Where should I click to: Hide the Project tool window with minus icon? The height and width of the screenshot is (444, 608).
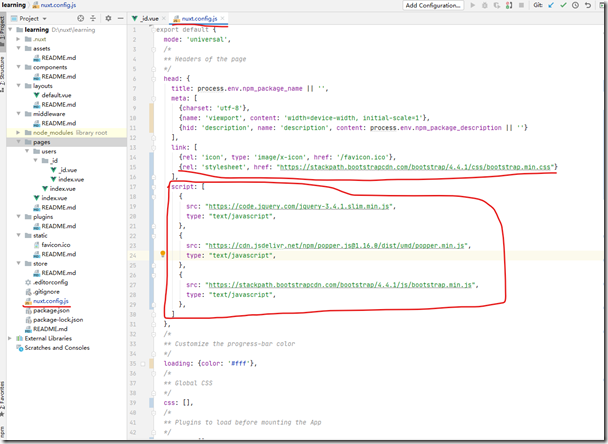pos(121,18)
